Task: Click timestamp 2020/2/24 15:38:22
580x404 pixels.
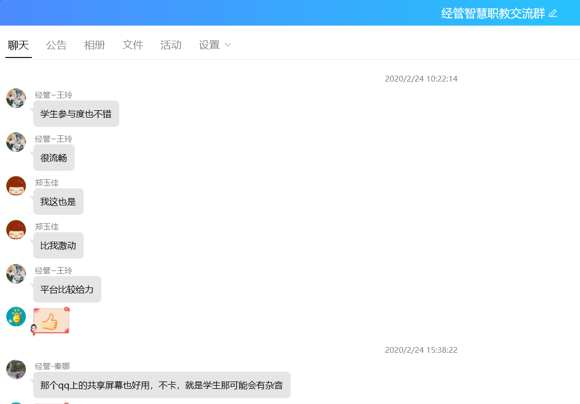Action: click(421, 350)
